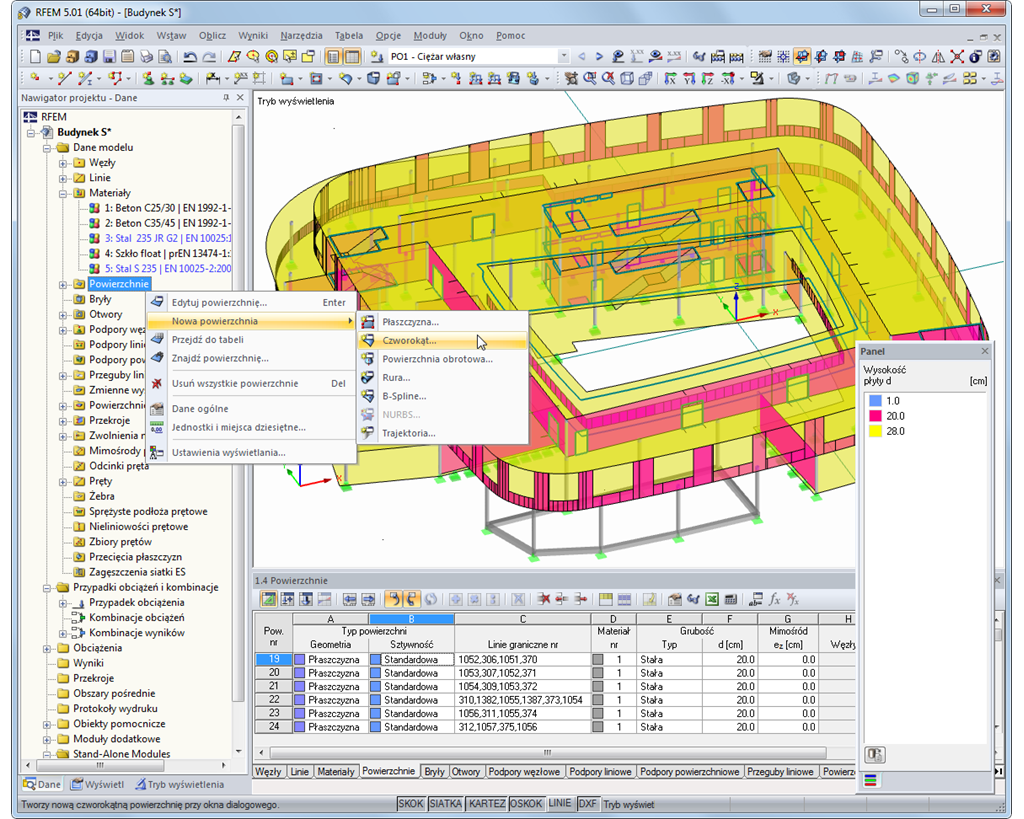Expand the Moduły dodatkowe tree node
Image resolution: width=1024 pixels, height=819 pixels.
click(x=47, y=739)
